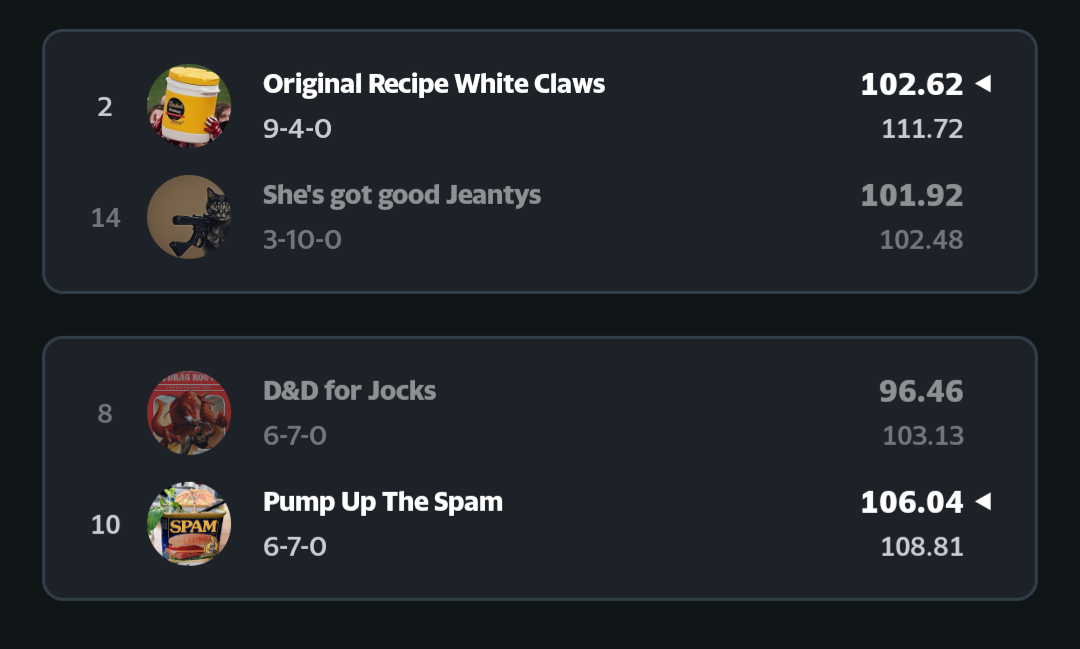Click the 9-4-0 team record
The width and height of the screenshot is (1080, 649).
pos(297,129)
